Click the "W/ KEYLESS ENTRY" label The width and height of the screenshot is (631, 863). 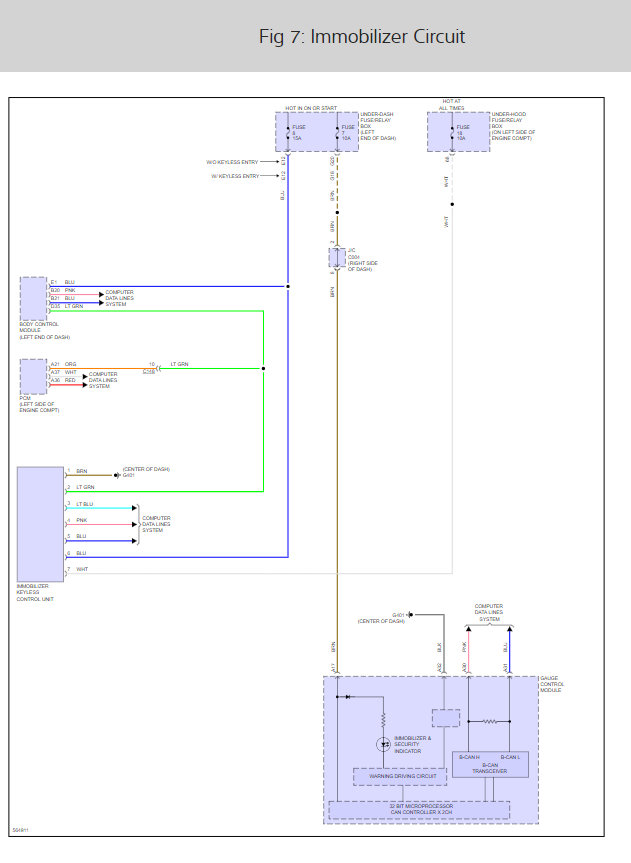235,176
